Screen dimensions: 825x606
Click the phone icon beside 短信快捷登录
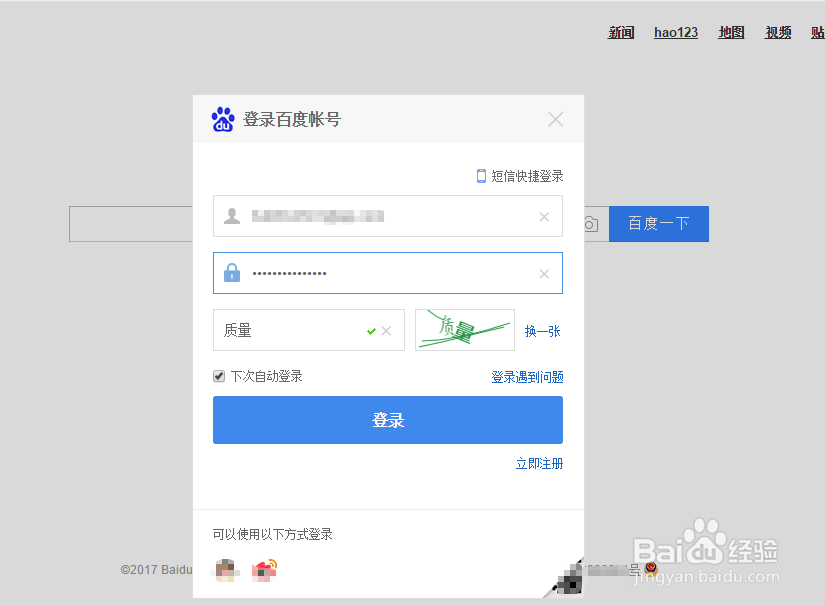[x=481, y=176]
